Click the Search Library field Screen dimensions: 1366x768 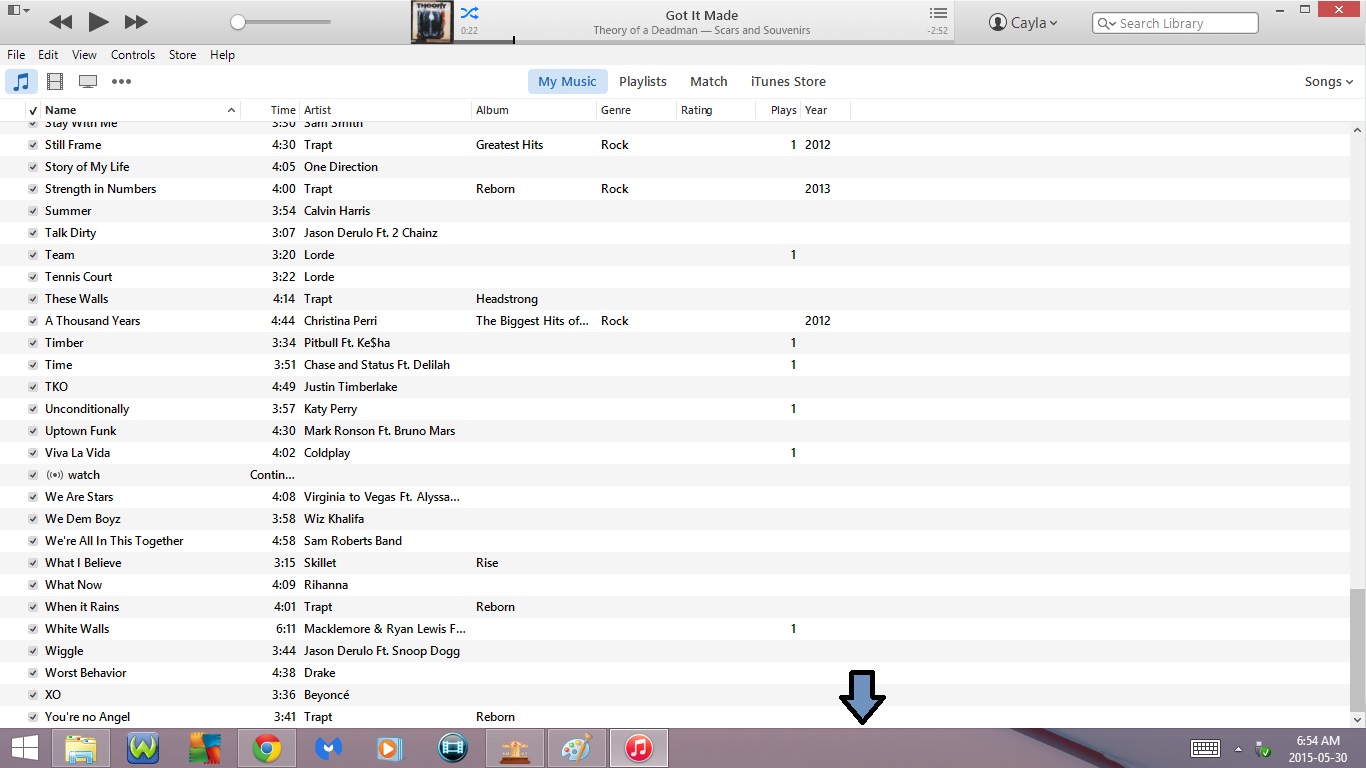(1175, 23)
